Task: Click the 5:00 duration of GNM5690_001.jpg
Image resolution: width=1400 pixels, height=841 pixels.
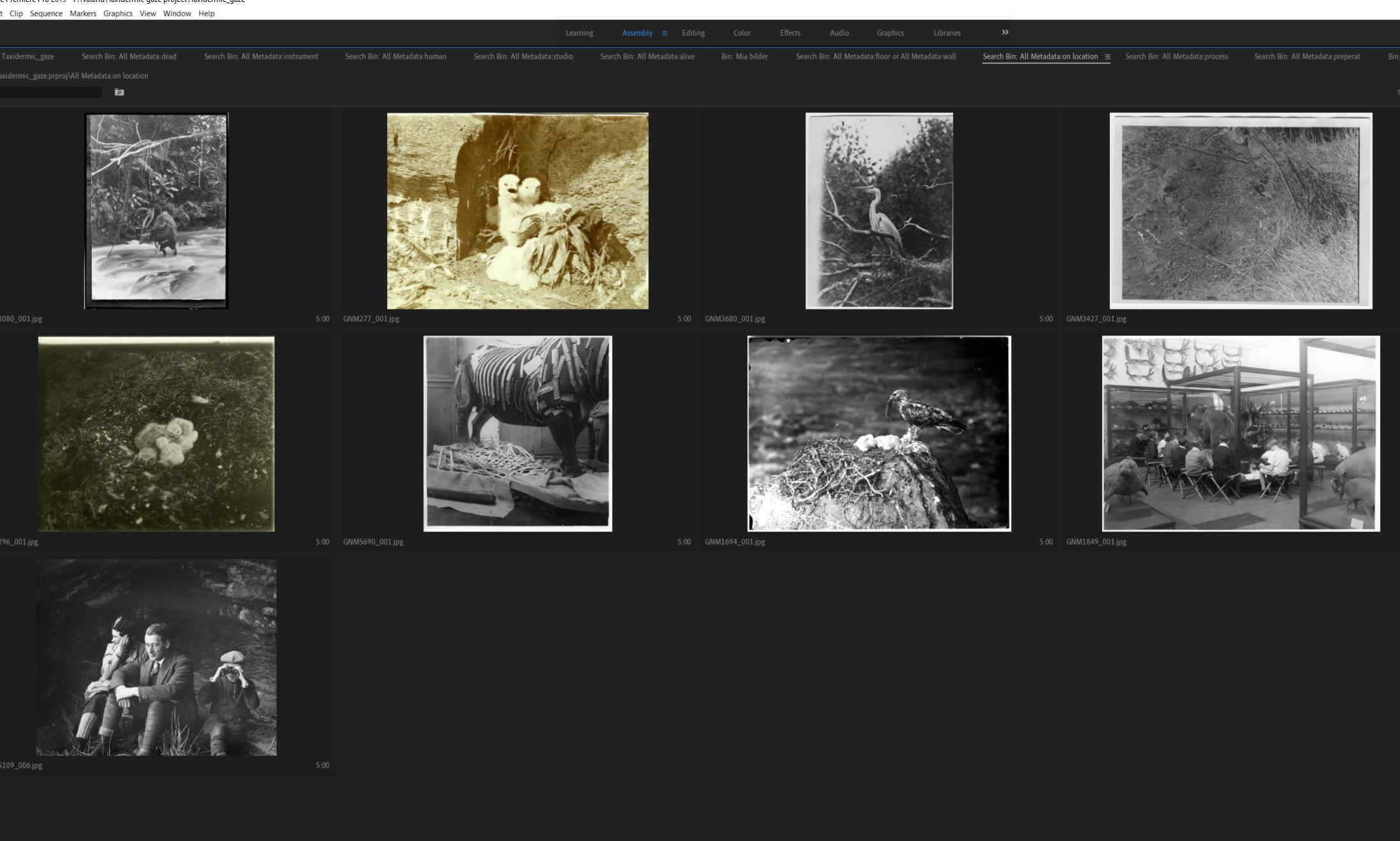Action: [x=684, y=542]
